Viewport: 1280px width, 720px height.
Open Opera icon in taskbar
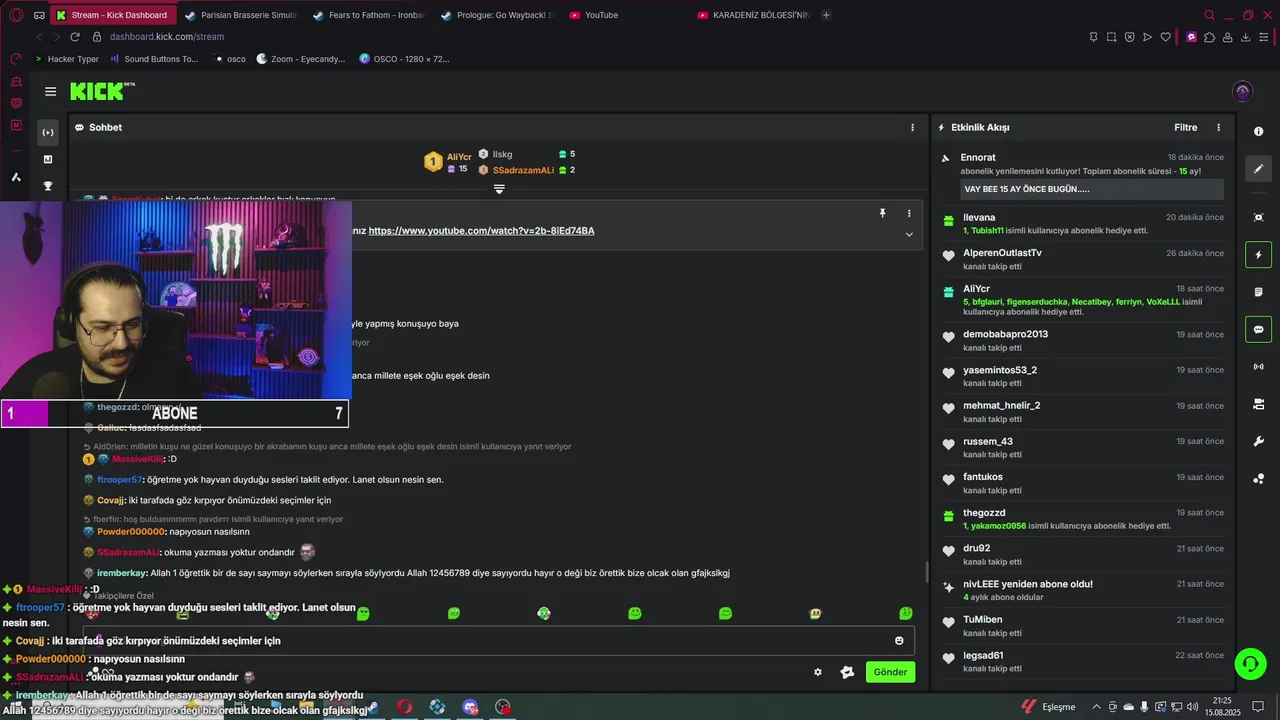(x=404, y=707)
